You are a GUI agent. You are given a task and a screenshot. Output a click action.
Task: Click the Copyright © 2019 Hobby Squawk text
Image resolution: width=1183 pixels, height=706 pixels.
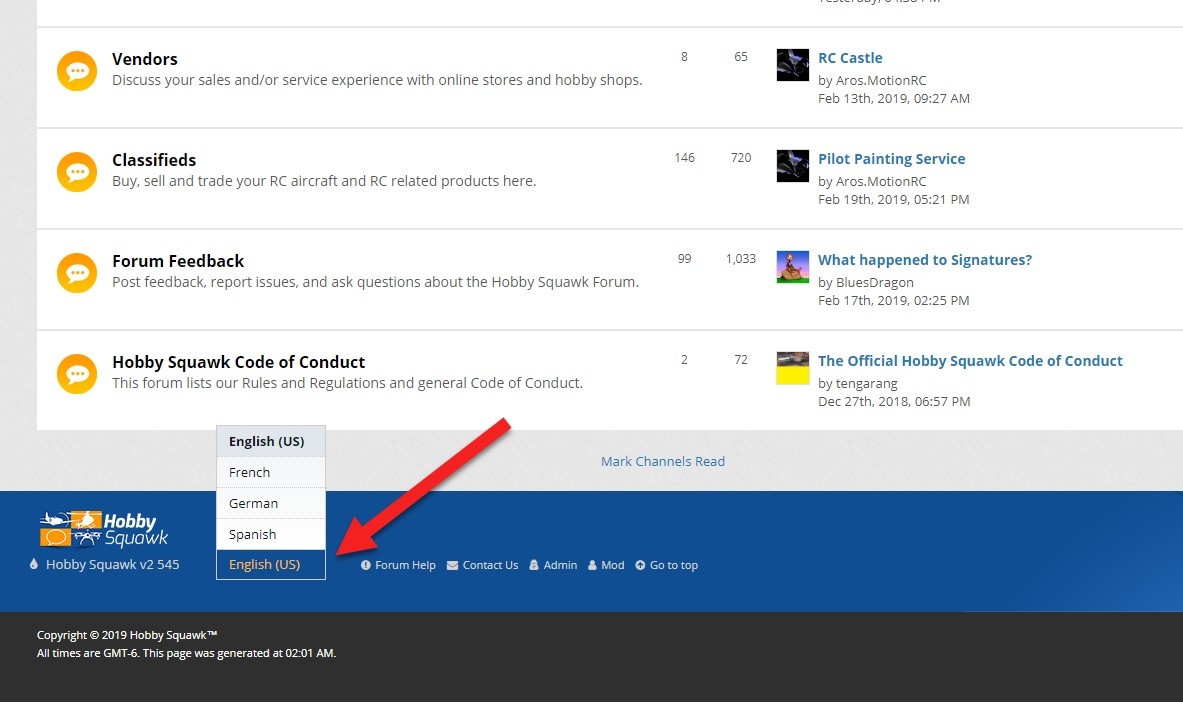[x=128, y=635]
